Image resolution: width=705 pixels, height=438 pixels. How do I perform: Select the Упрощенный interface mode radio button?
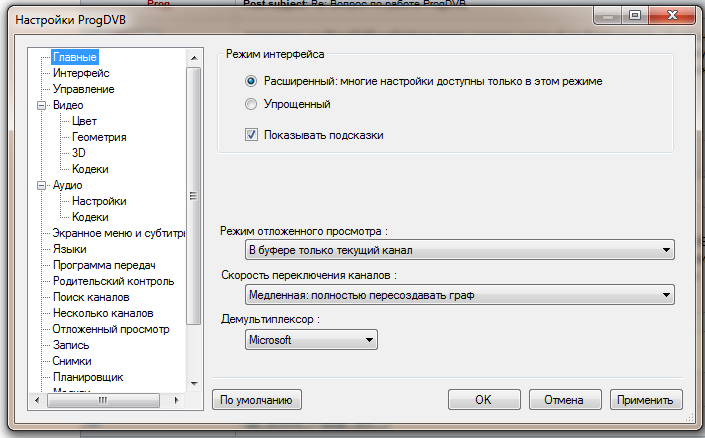(x=251, y=103)
